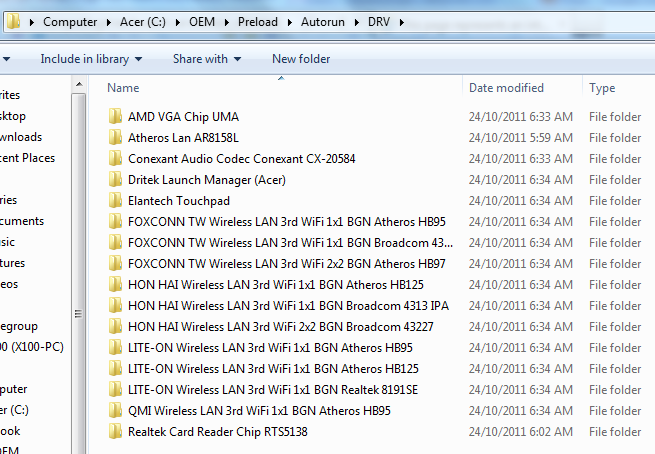Click the 6:02 AM date of Realtek Card Reader

(520, 431)
